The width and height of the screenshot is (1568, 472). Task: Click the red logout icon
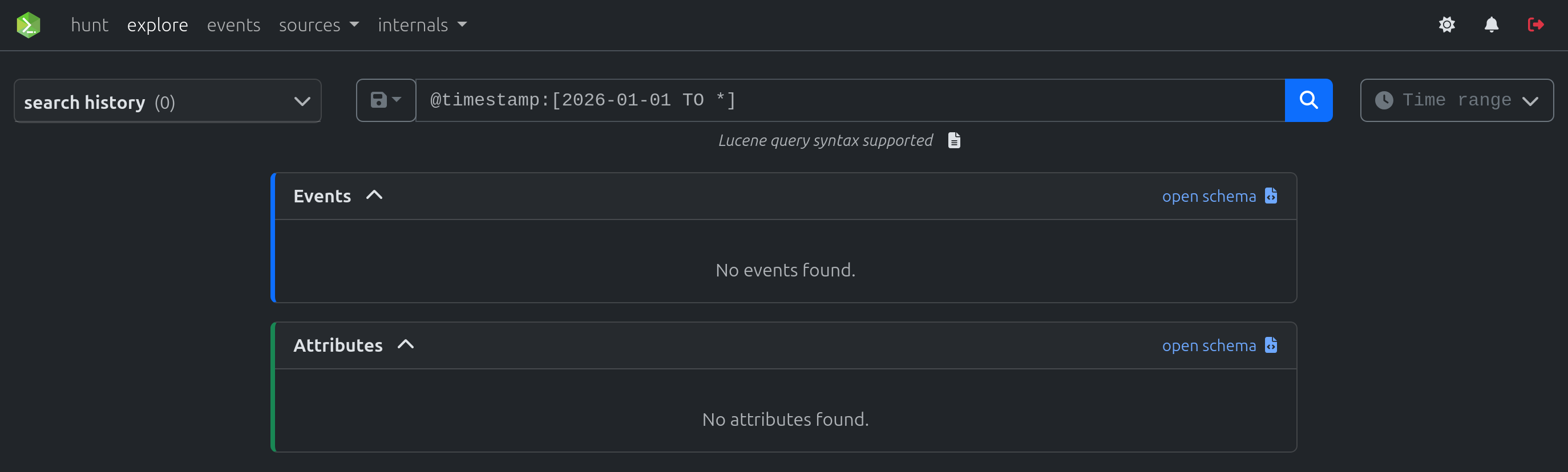click(1535, 25)
